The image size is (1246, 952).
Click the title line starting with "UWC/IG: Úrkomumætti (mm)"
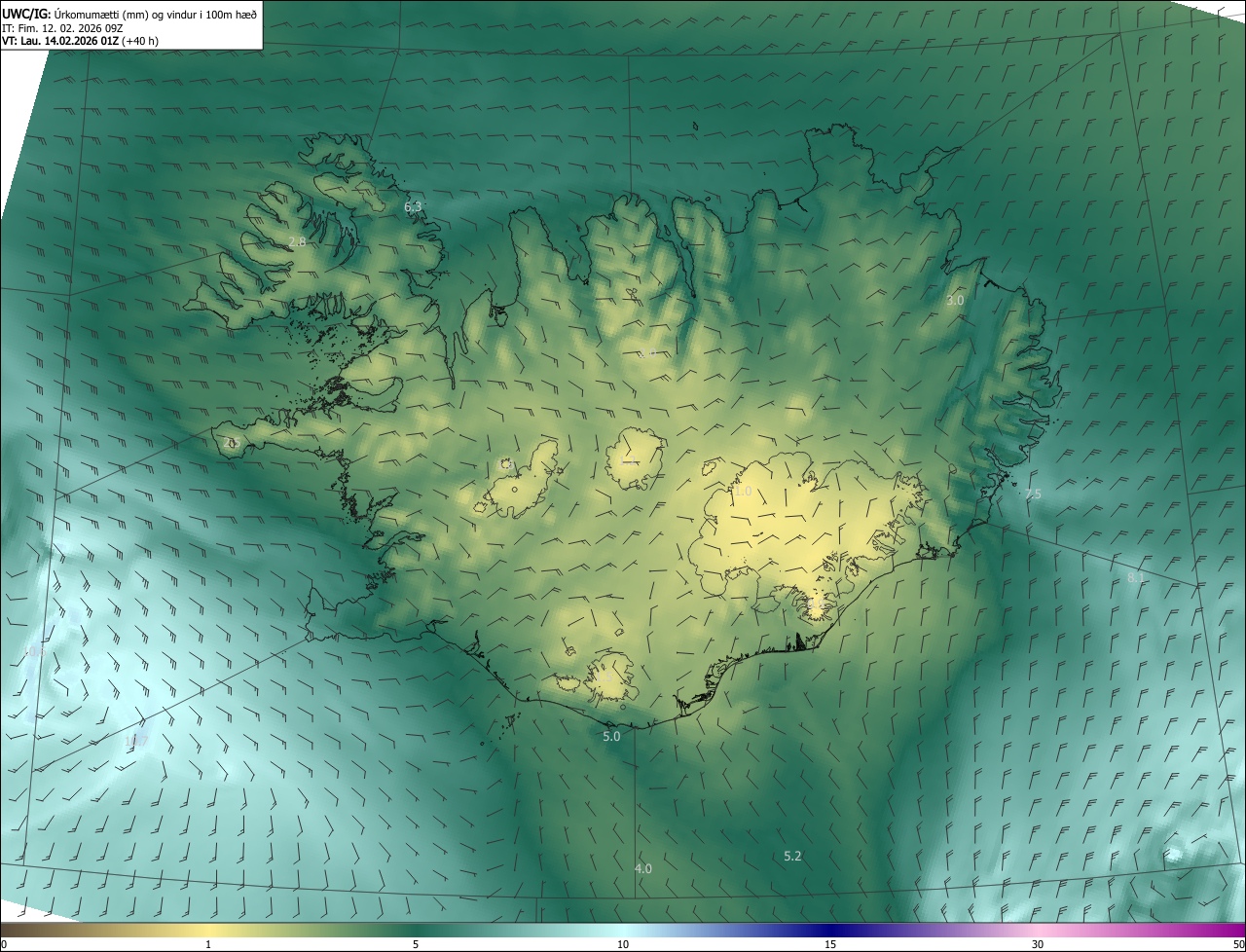(129, 13)
